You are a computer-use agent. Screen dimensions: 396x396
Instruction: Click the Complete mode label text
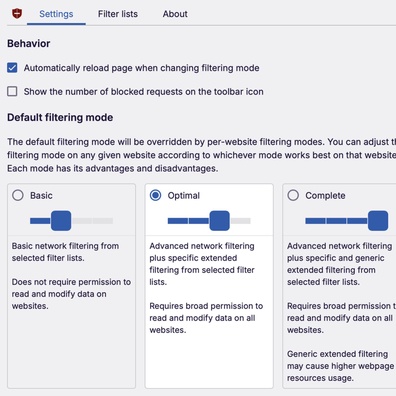tap(325, 195)
